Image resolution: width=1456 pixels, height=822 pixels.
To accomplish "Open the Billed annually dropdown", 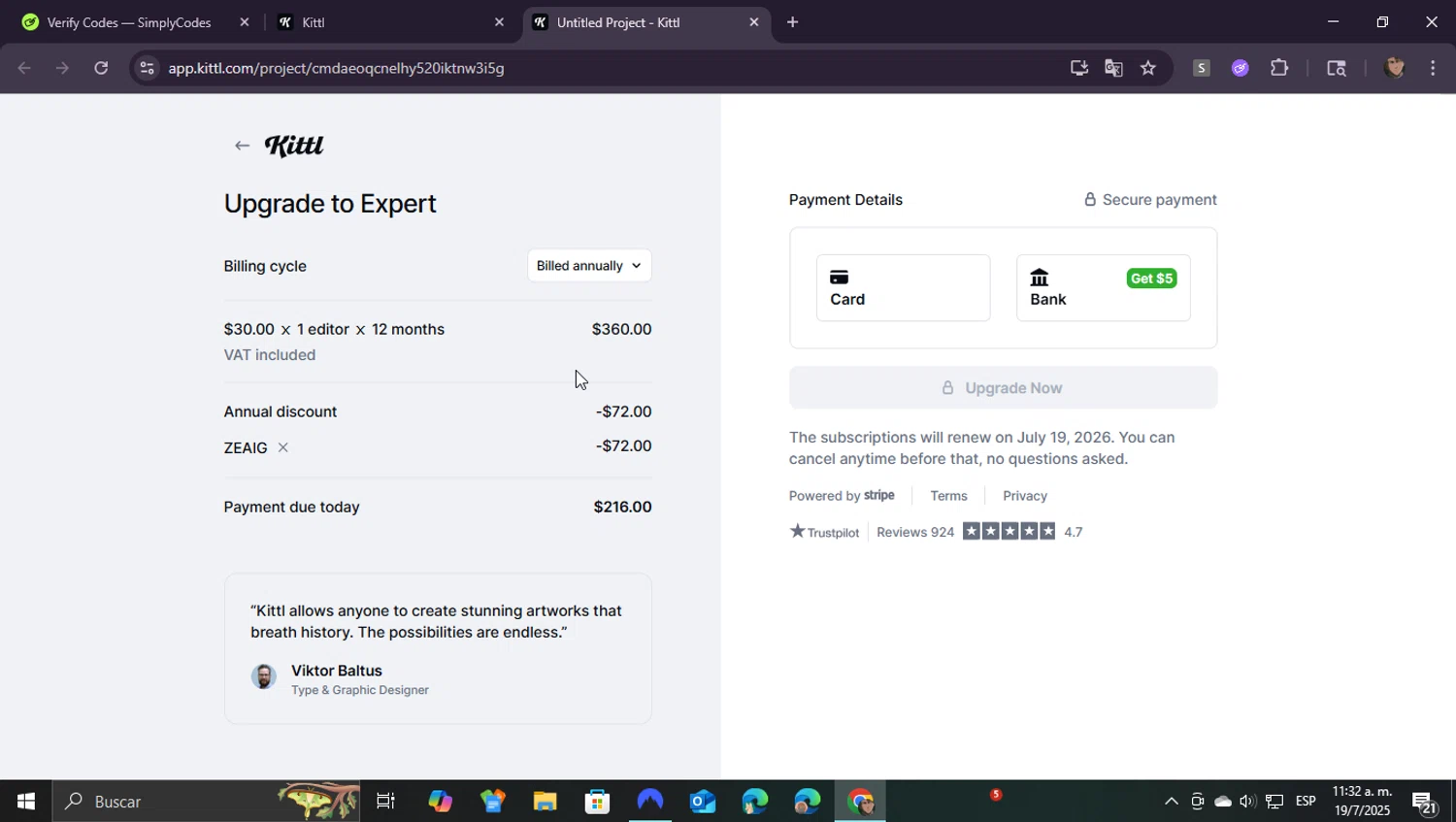I will click(x=589, y=266).
